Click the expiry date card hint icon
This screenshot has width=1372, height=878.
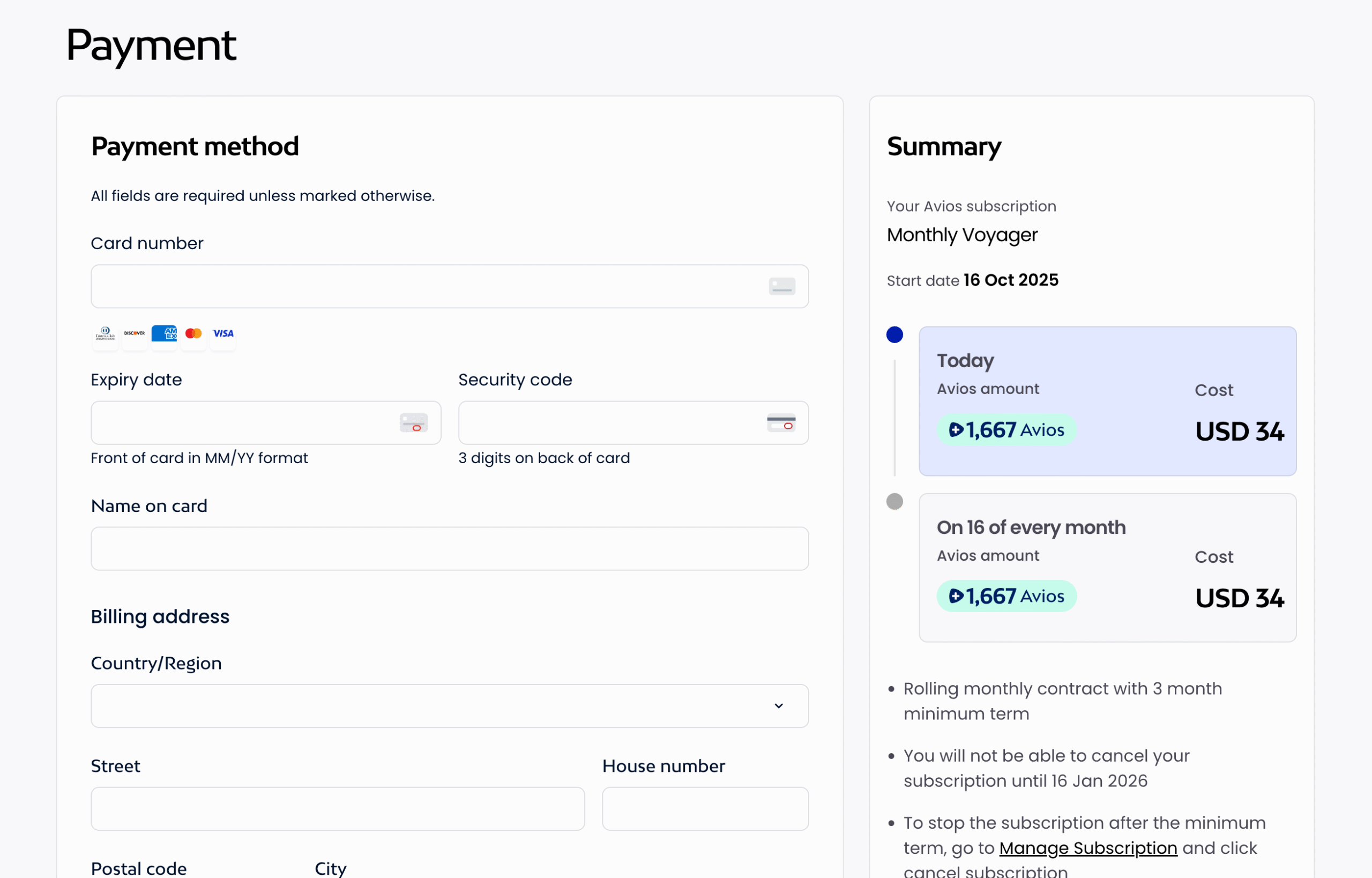pos(413,423)
